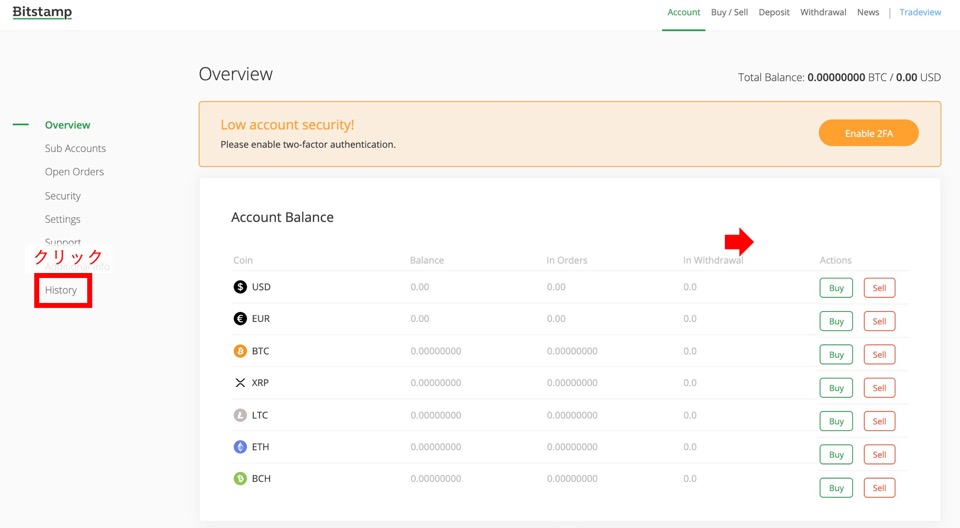Open Security in the sidebar
The image size is (960, 528).
click(62, 196)
